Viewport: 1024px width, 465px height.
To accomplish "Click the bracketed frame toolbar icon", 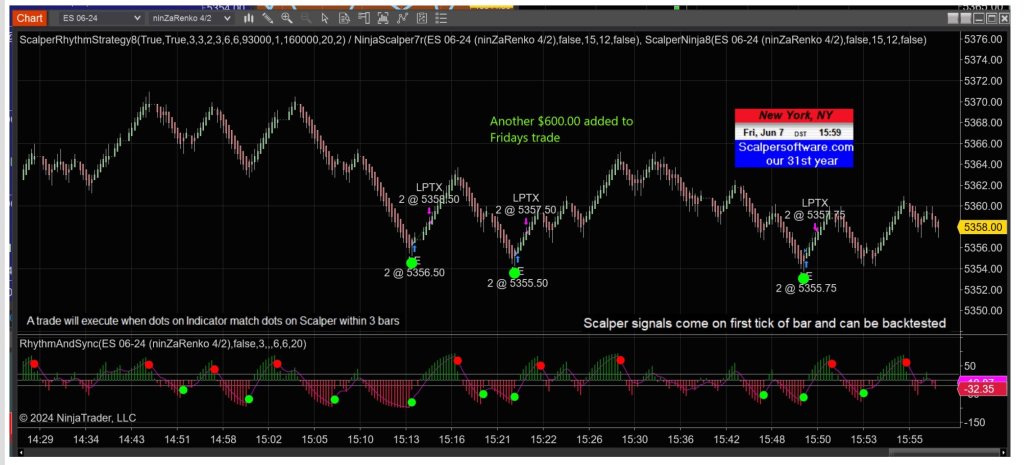I will point(383,18).
